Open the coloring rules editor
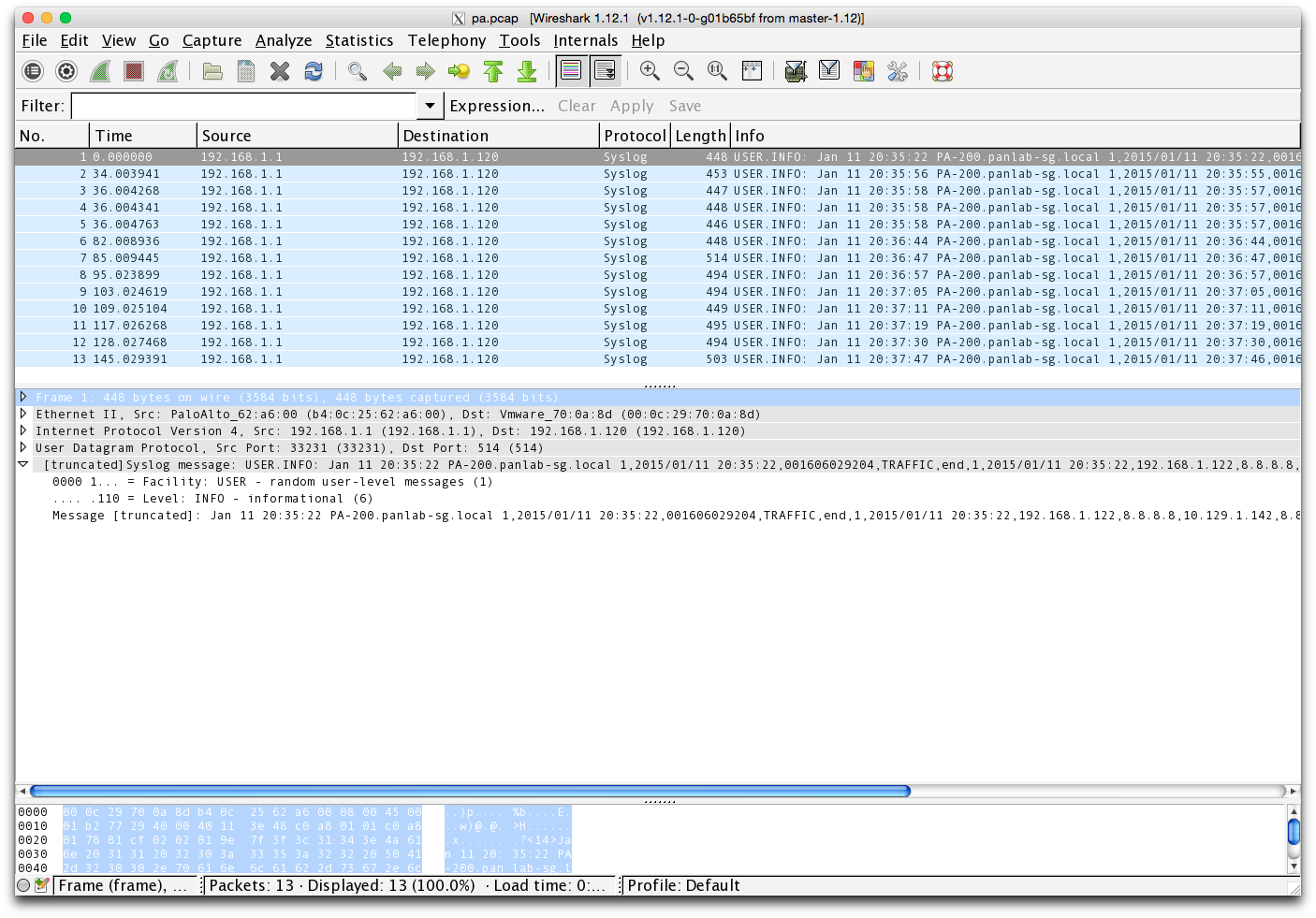Viewport: 1316px width, 918px height. 862,70
